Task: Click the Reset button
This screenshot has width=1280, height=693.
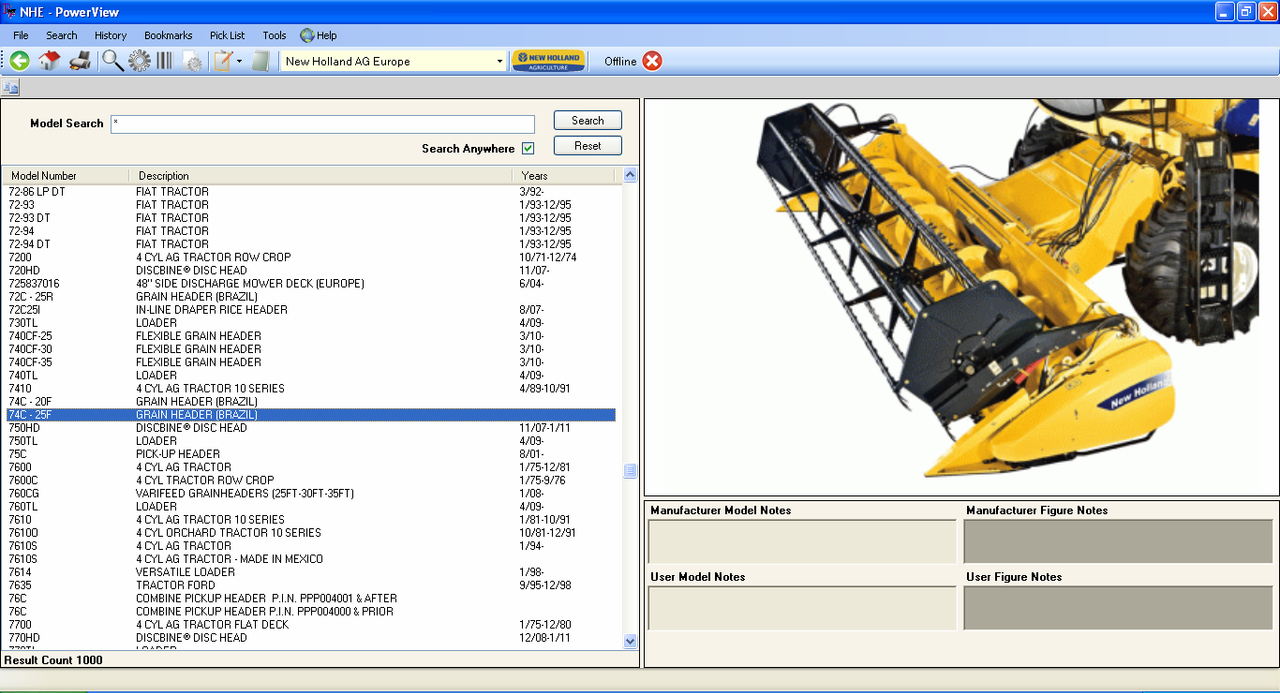Action: tap(588, 146)
